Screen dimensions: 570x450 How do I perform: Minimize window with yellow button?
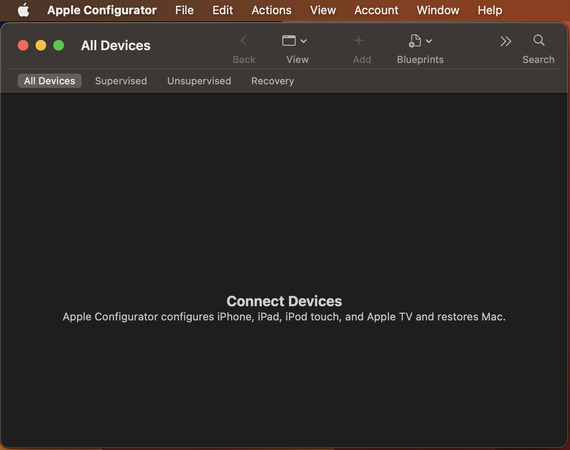point(41,45)
